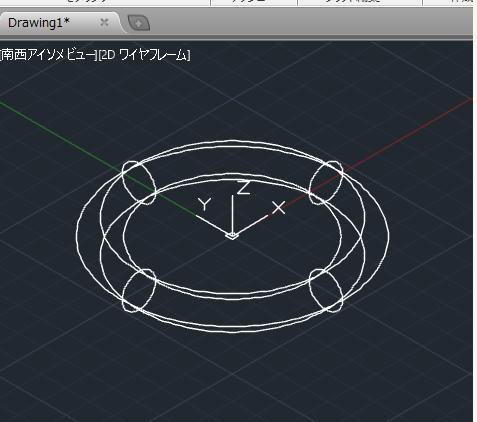
Task: Click the X axis label of UCS icon
Action: pos(279,207)
